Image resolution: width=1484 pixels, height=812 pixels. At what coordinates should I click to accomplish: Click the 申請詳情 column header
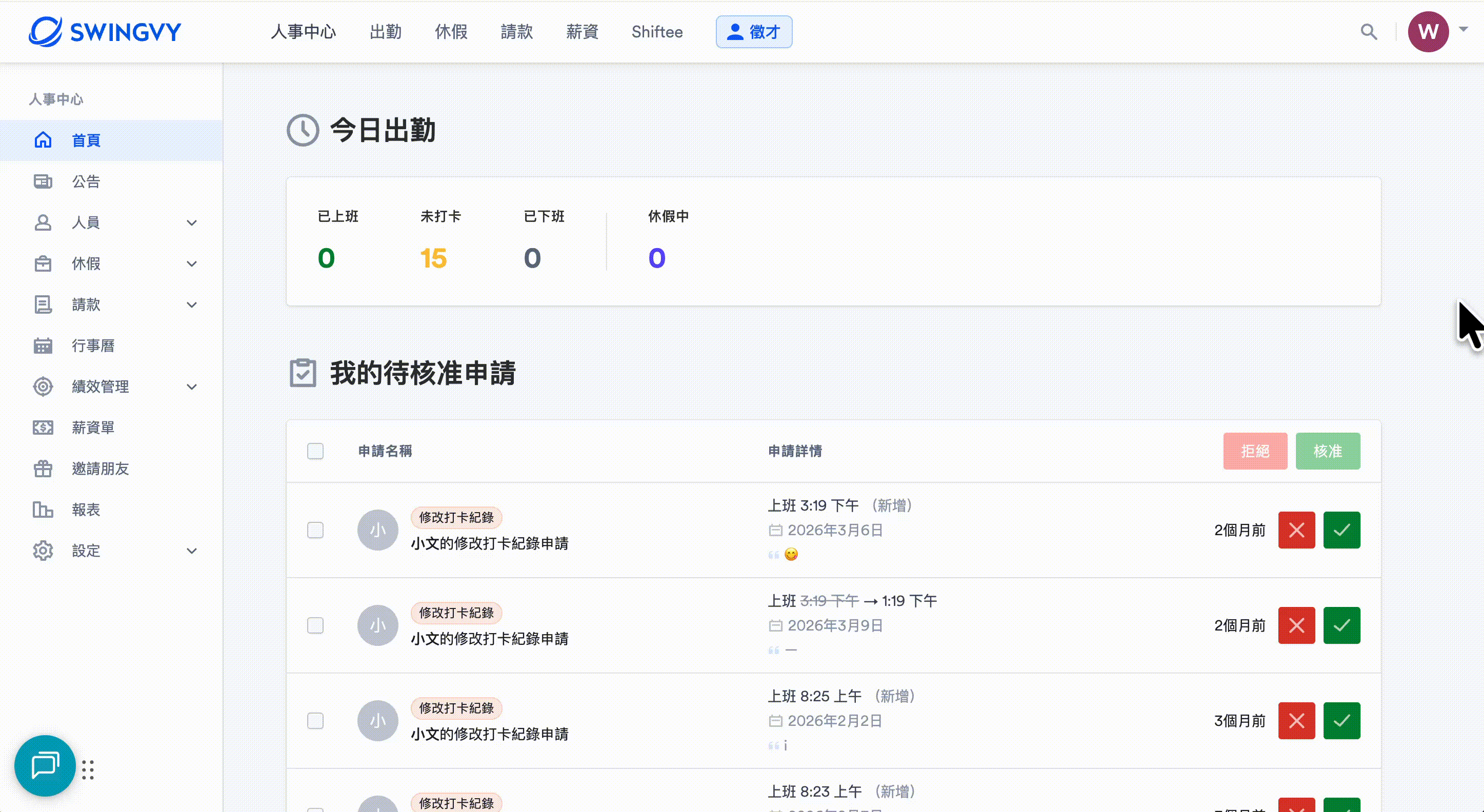point(795,451)
